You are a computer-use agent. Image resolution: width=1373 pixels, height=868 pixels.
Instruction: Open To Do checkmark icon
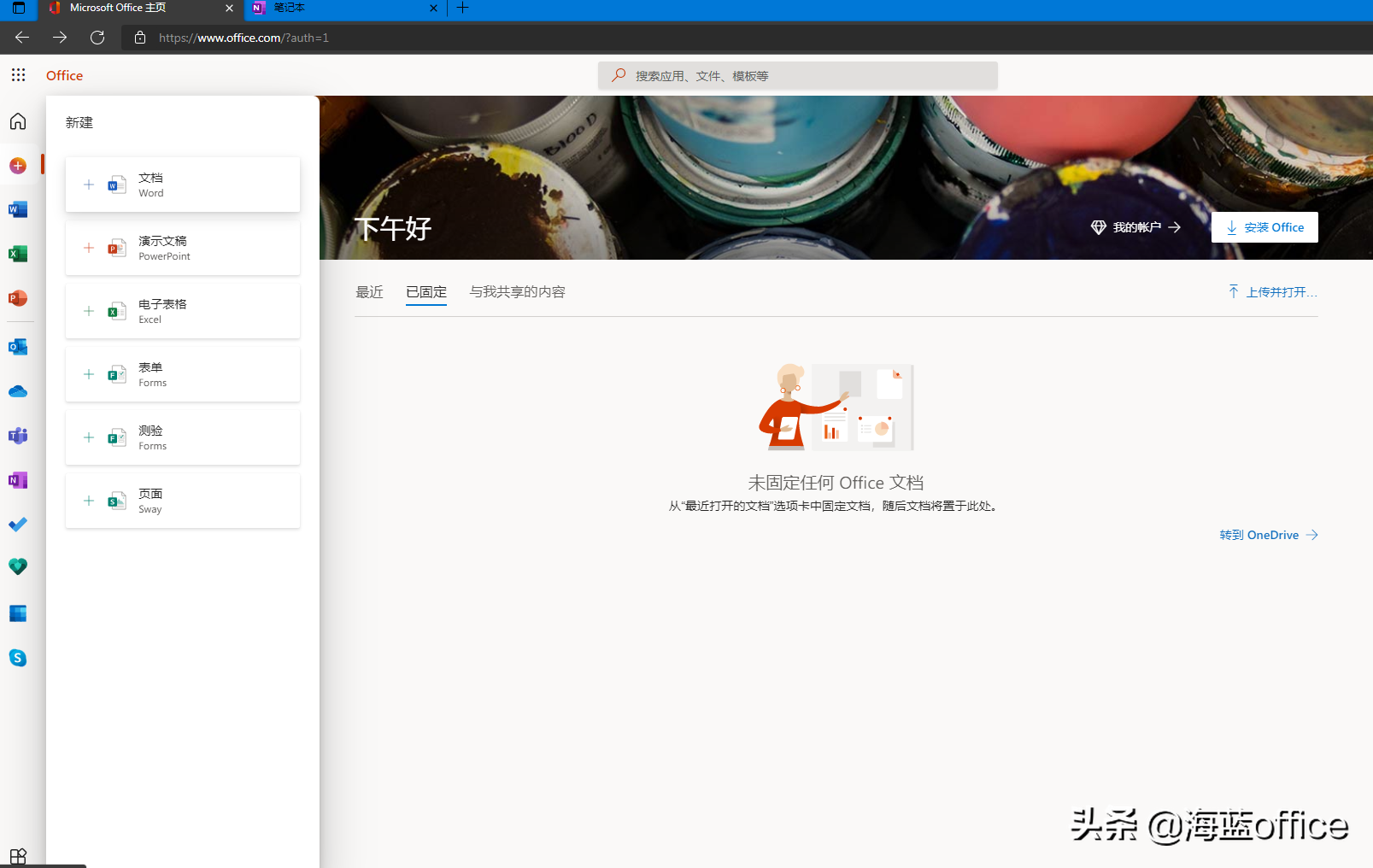18,525
